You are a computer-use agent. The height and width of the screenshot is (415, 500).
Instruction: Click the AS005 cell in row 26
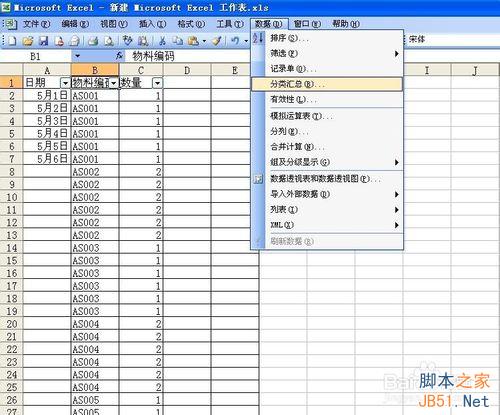tap(95, 400)
